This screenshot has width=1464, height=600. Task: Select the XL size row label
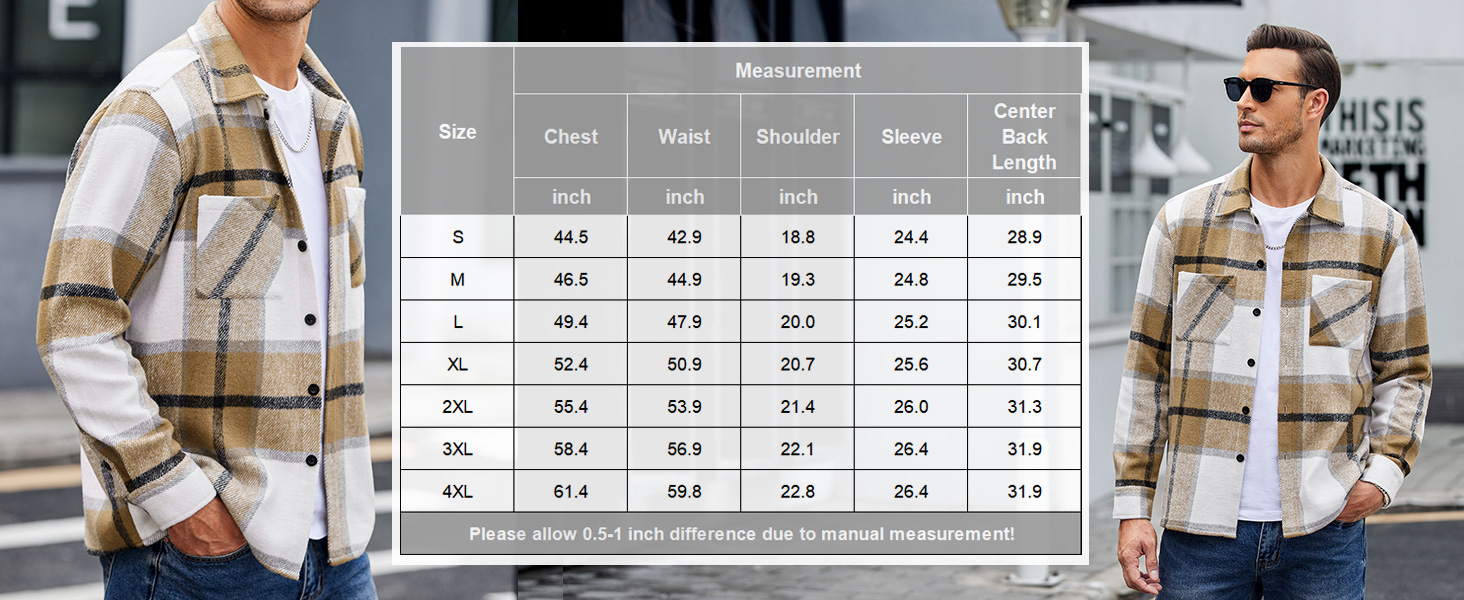click(x=457, y=365)
